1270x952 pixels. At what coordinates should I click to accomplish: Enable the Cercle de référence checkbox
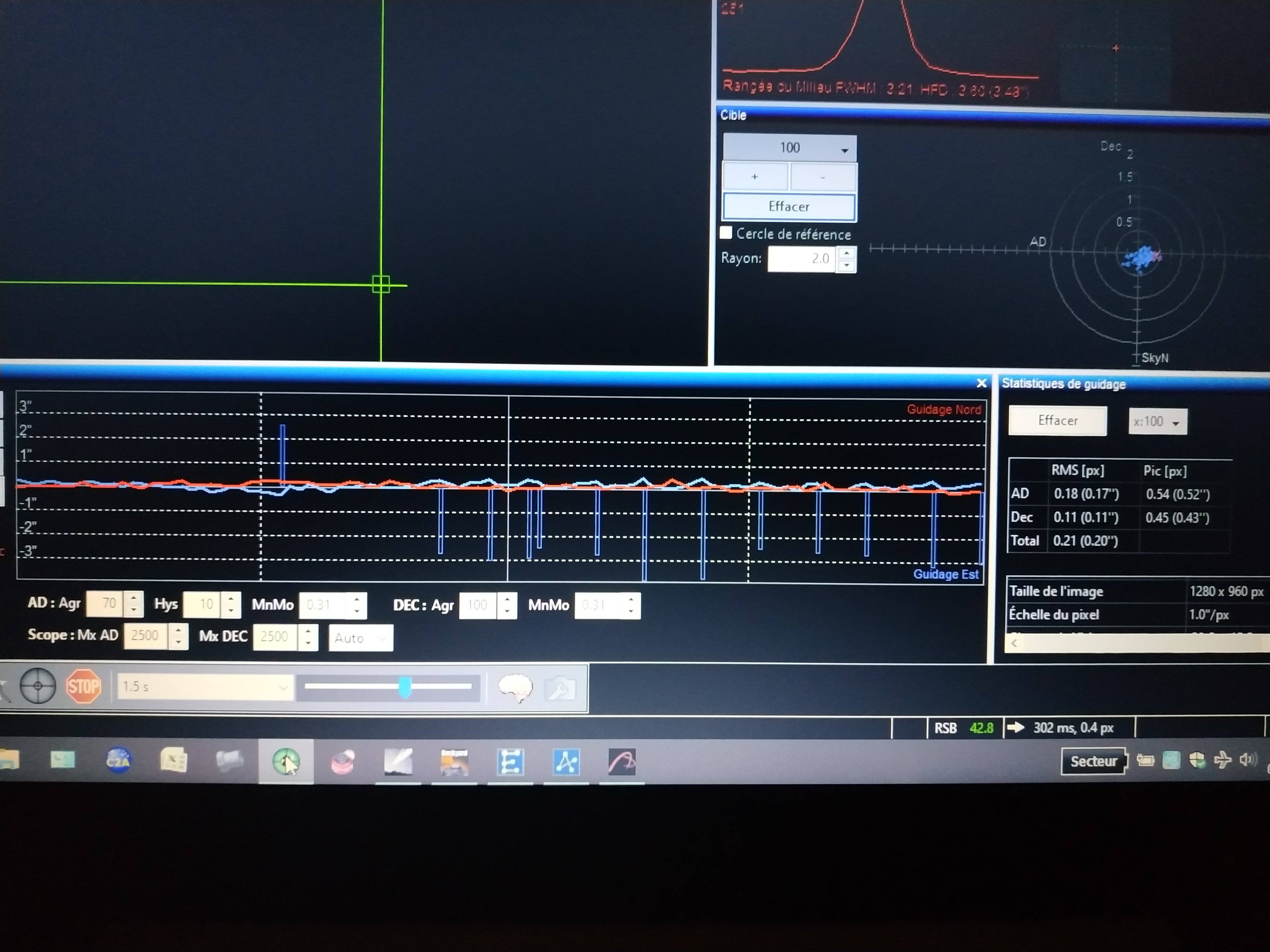pos(726,232)
